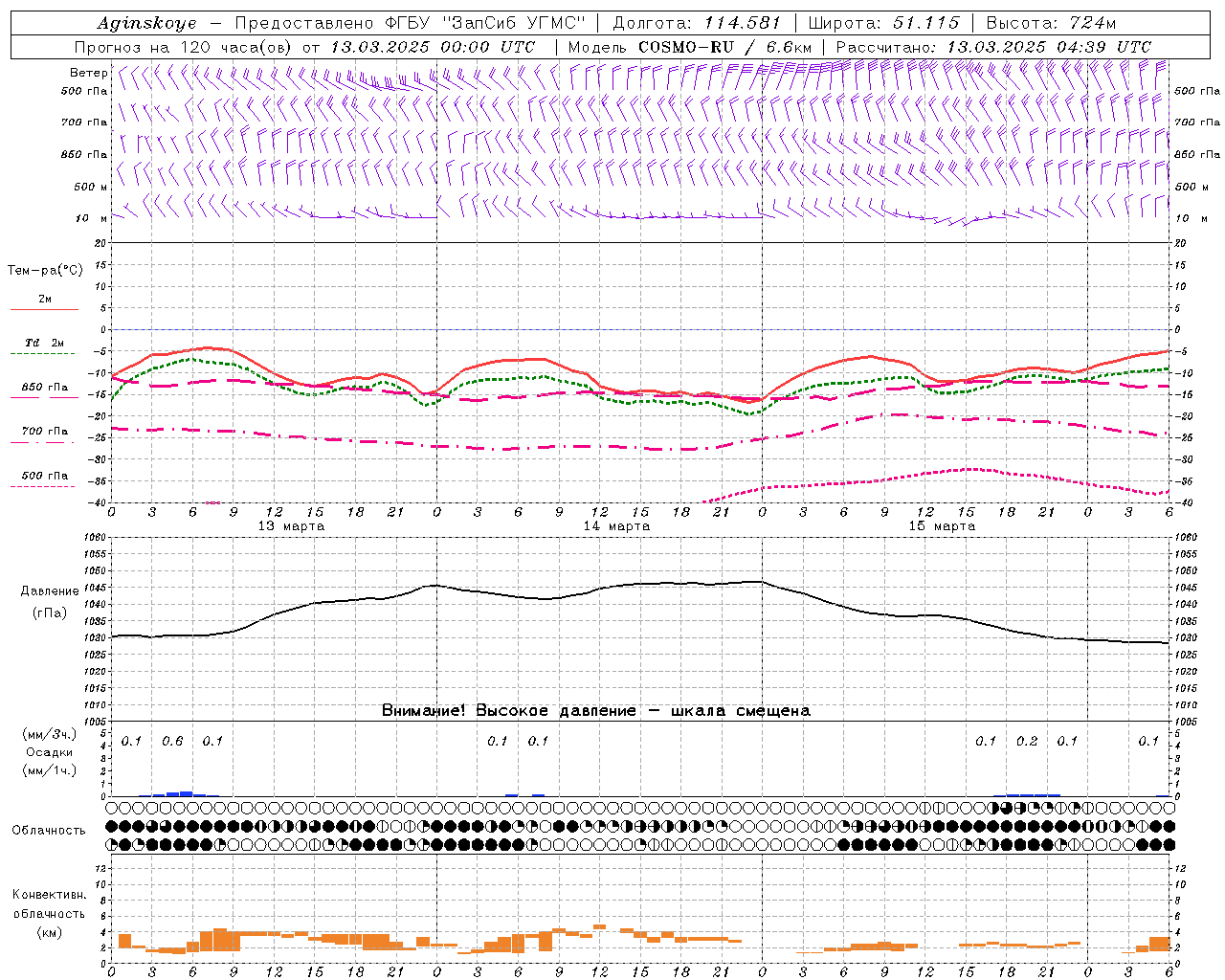
Task: Click the "15 марта" date label
Action: (942, 526)
